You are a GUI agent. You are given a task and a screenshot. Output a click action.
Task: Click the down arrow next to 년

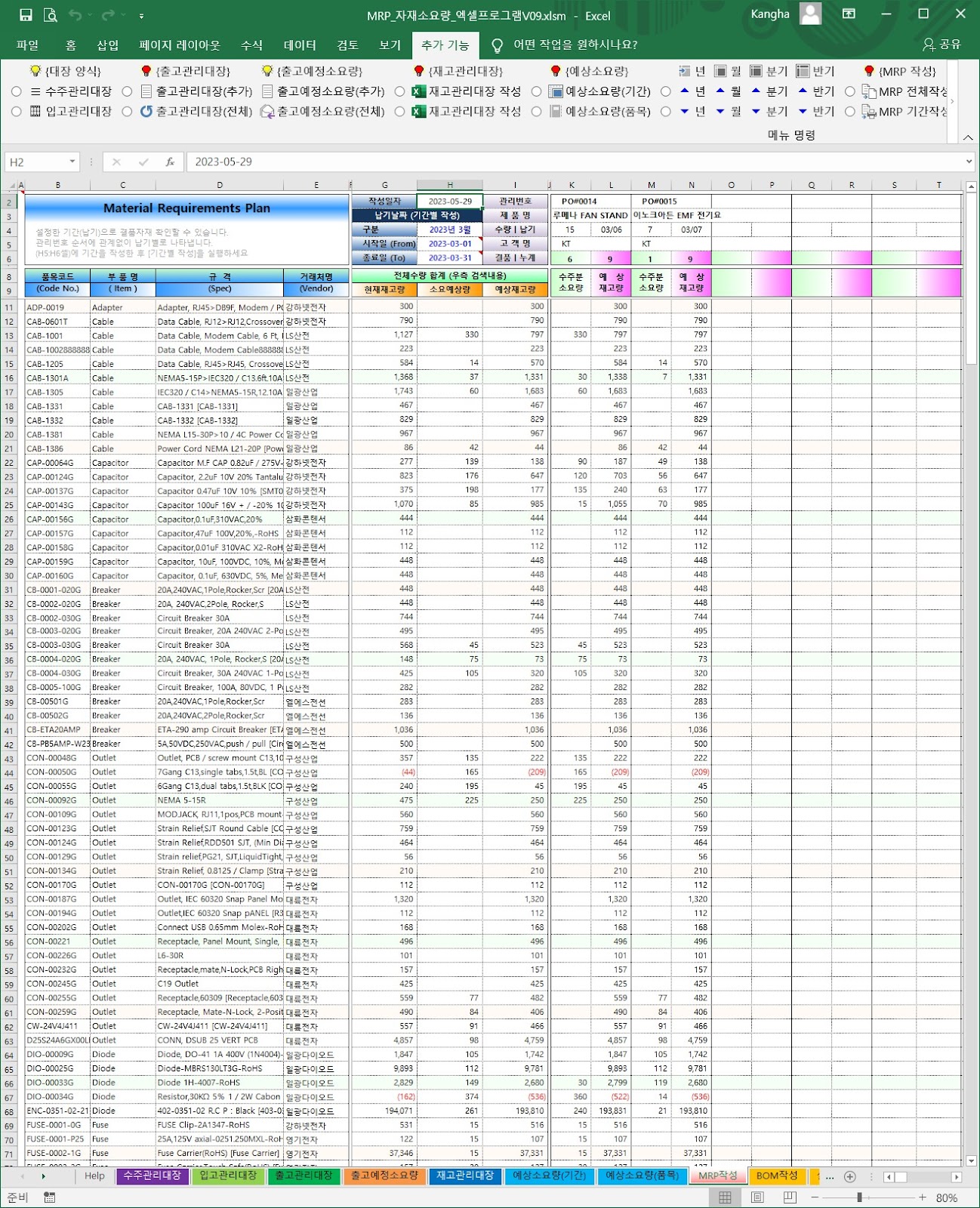(x=685, y=111)
